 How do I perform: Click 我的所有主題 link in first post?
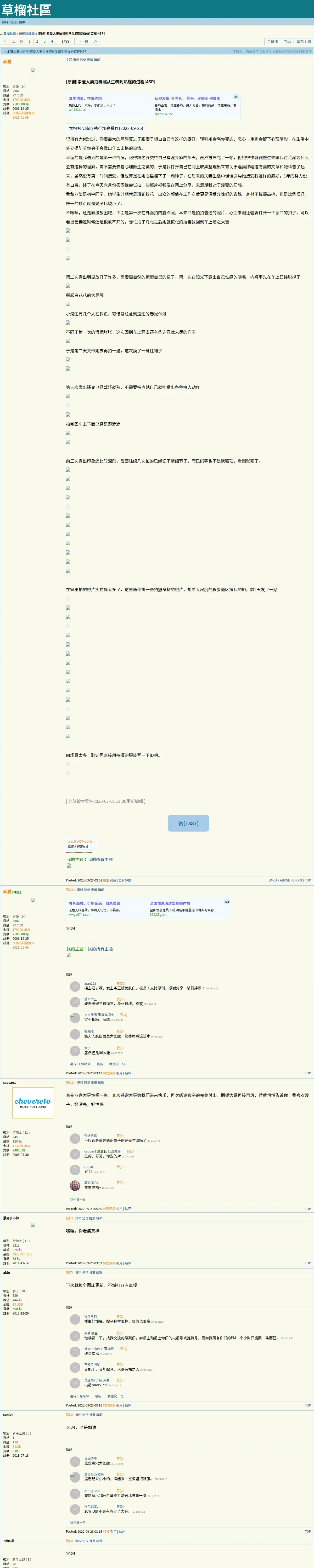(x=100, y=860)
